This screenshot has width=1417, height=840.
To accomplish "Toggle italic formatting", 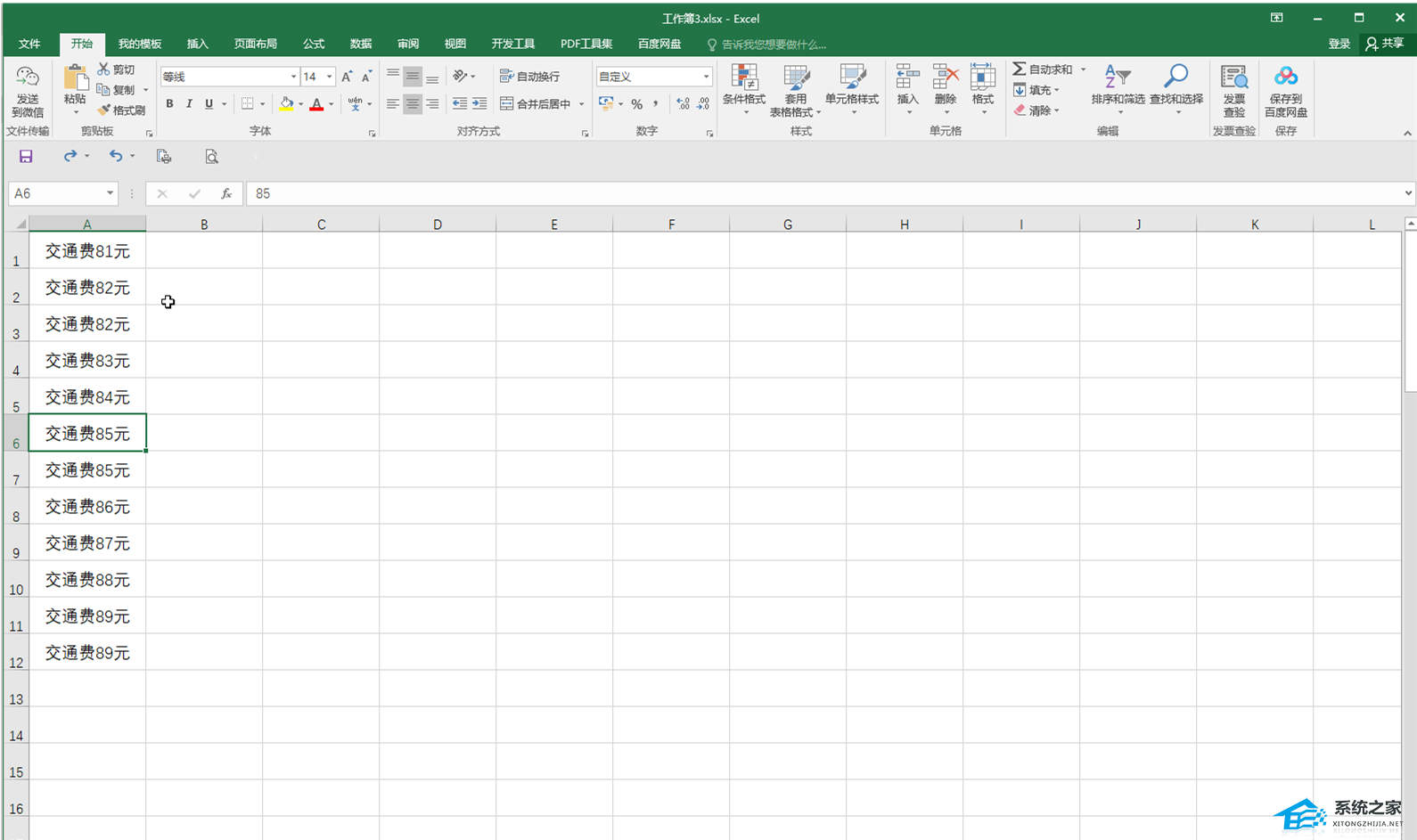I will (x=189, y=104).
